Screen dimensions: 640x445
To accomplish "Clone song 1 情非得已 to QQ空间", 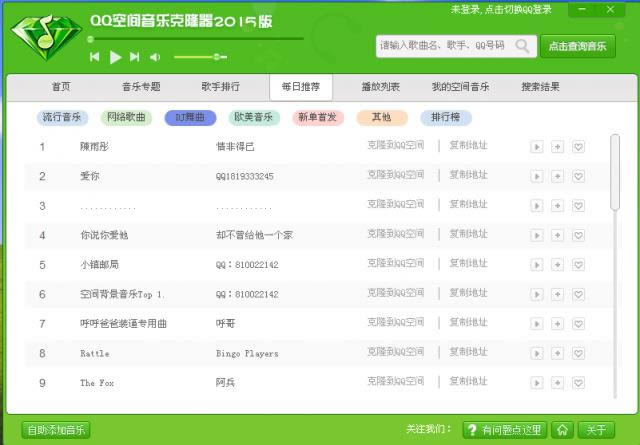I will tap(396, 145).
